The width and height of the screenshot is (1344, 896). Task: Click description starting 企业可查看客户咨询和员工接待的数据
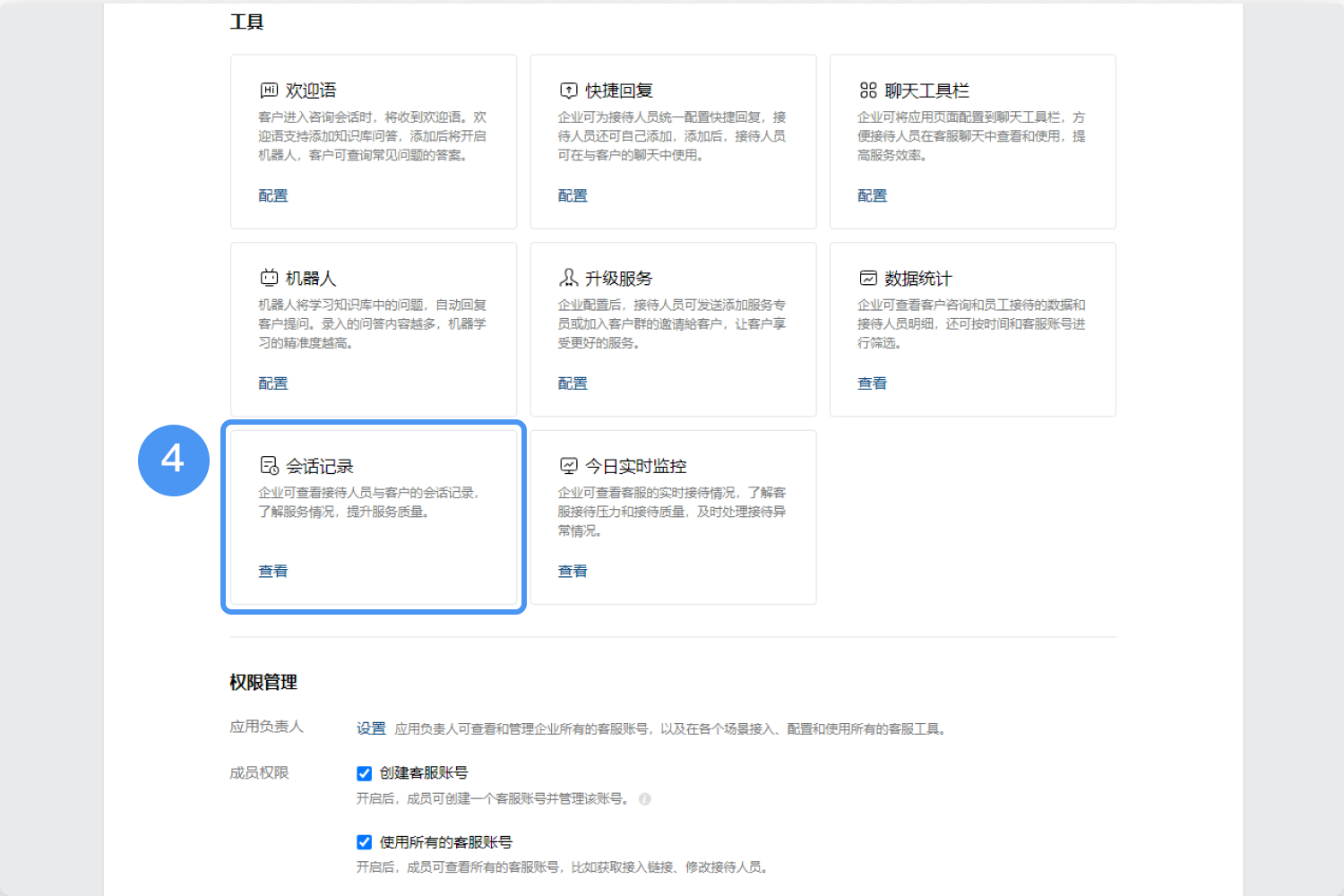[x=971, y=323]
